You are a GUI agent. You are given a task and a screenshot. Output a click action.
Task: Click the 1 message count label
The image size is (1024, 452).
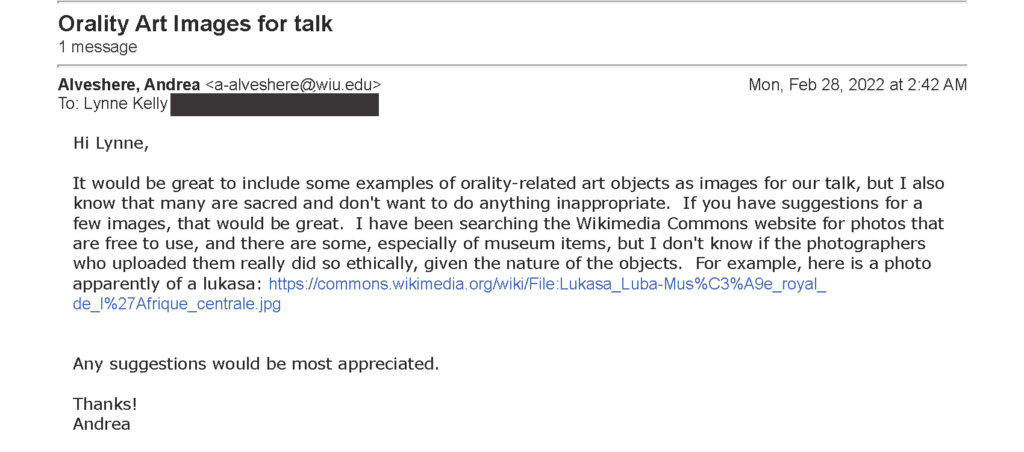pos(97,48)
